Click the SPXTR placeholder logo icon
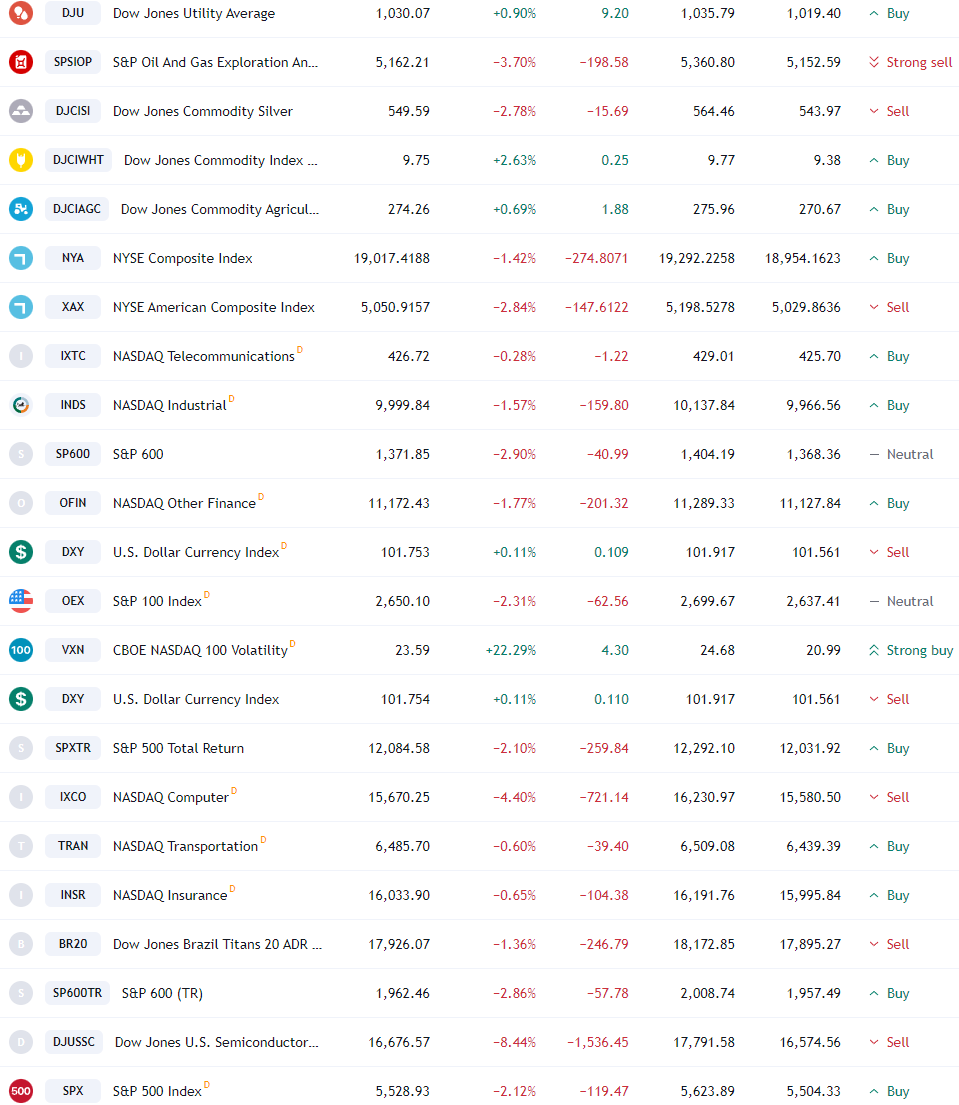 pyautogui.click(x=21, y=748)
